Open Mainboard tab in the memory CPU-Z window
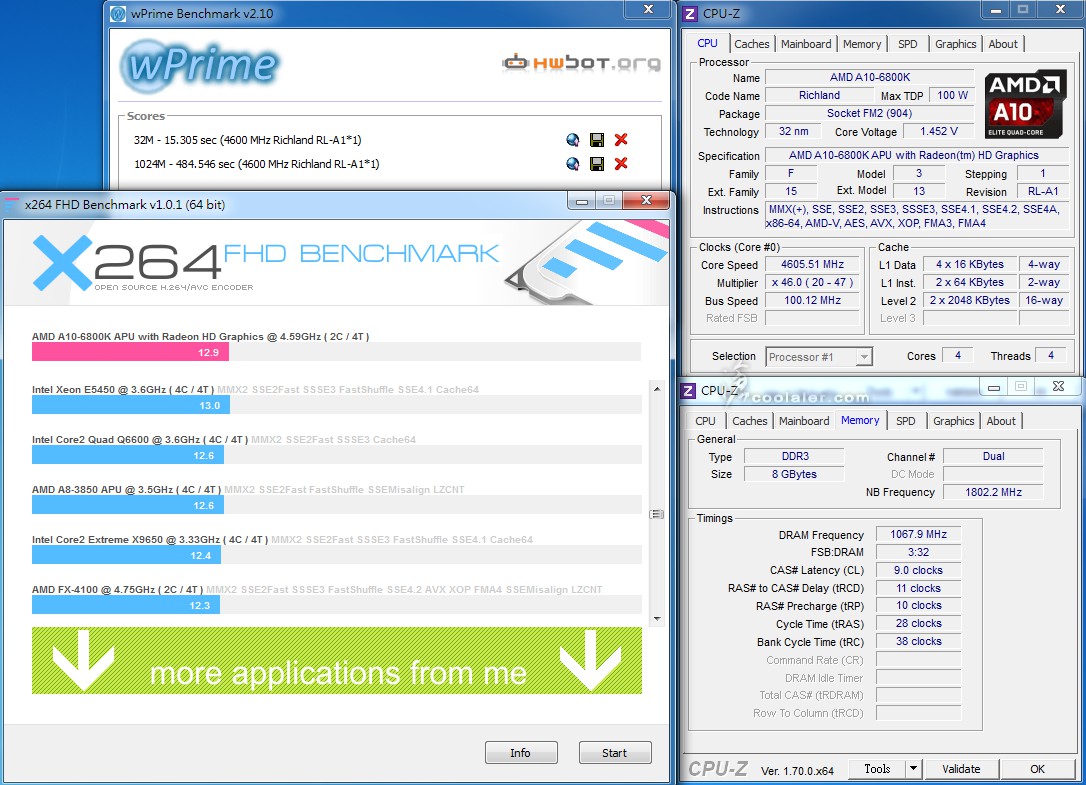1086x785 pixels. pyautogui.click(x=804, y=421)
